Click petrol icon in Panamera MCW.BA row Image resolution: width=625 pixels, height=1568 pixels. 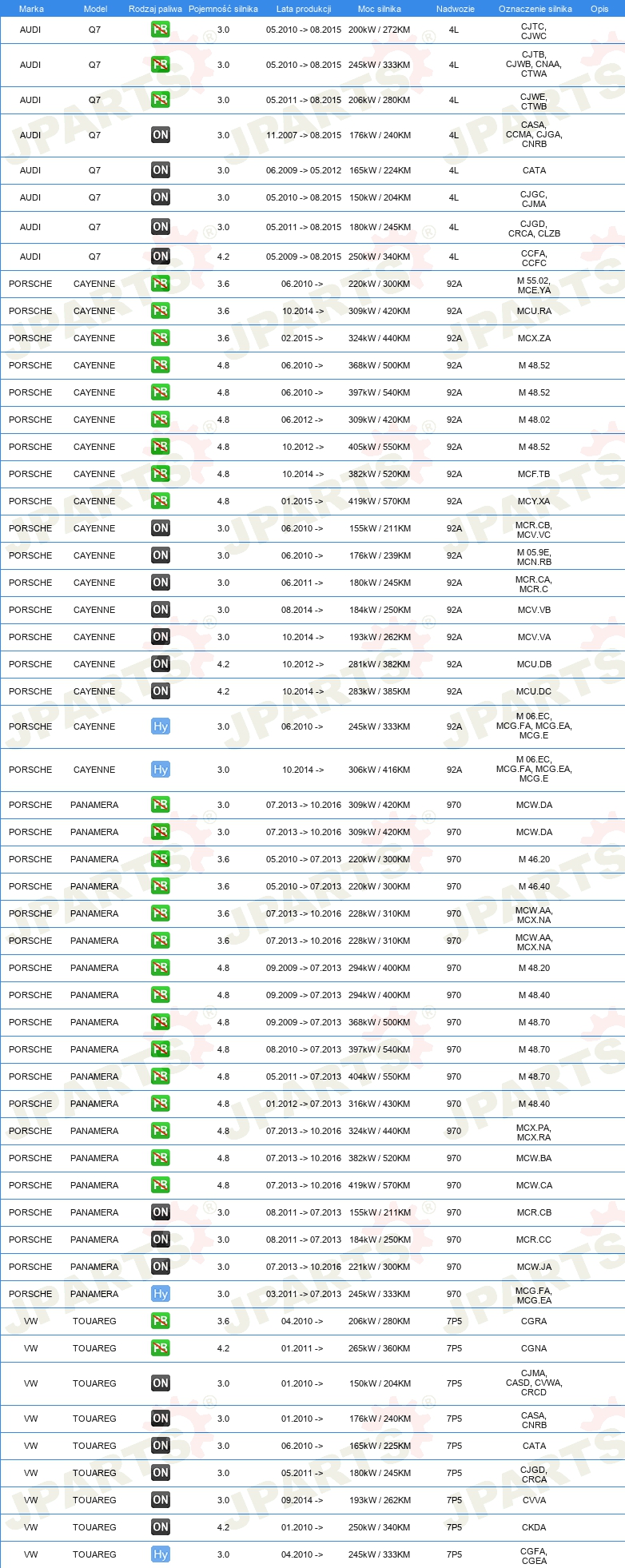click(161, 1158)
